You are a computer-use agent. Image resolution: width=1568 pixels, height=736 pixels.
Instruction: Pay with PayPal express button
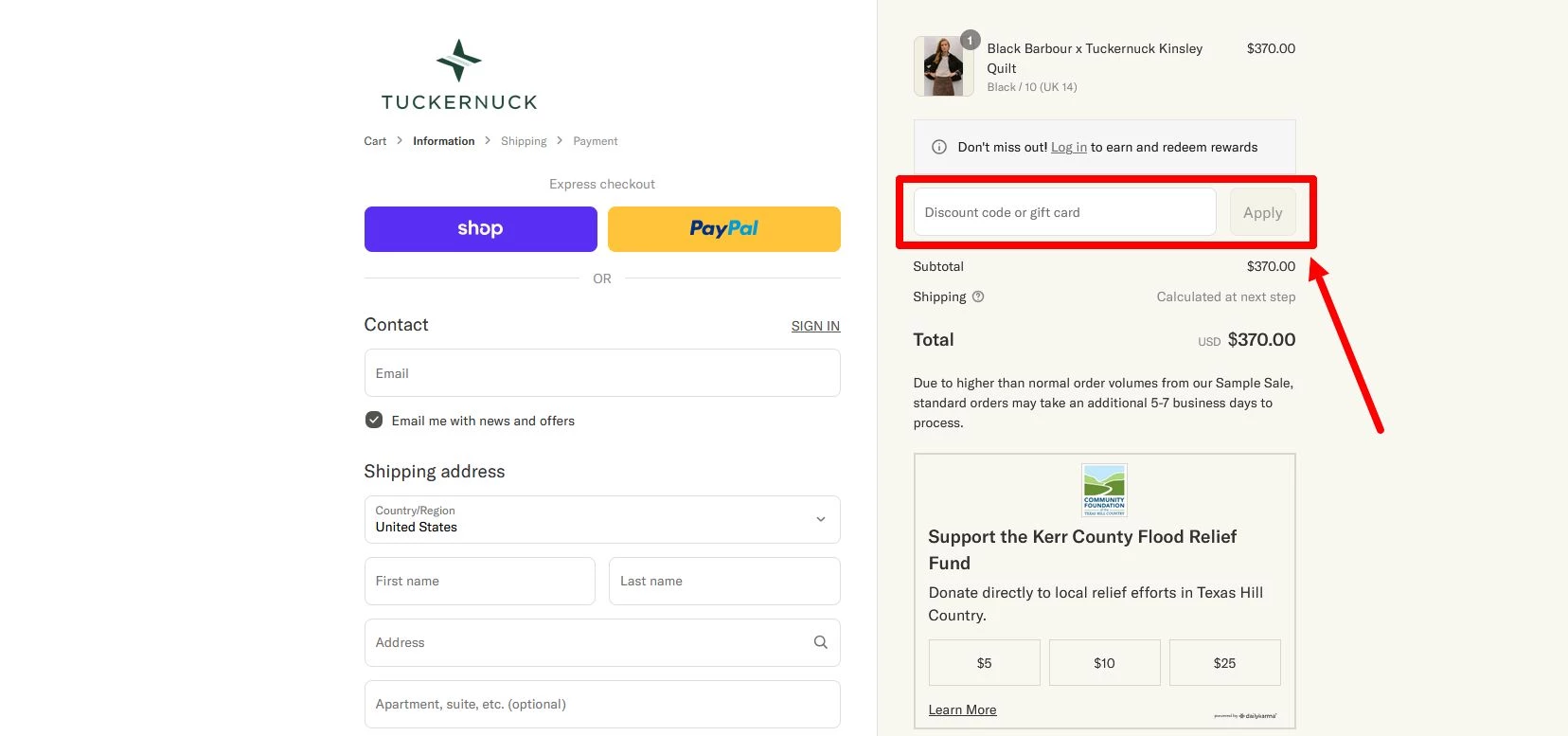click(724, 229)
